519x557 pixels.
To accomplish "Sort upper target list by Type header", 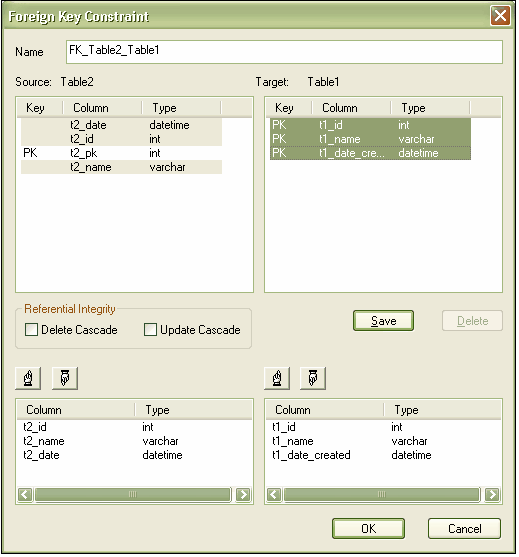I will click(x=430, y=108).
